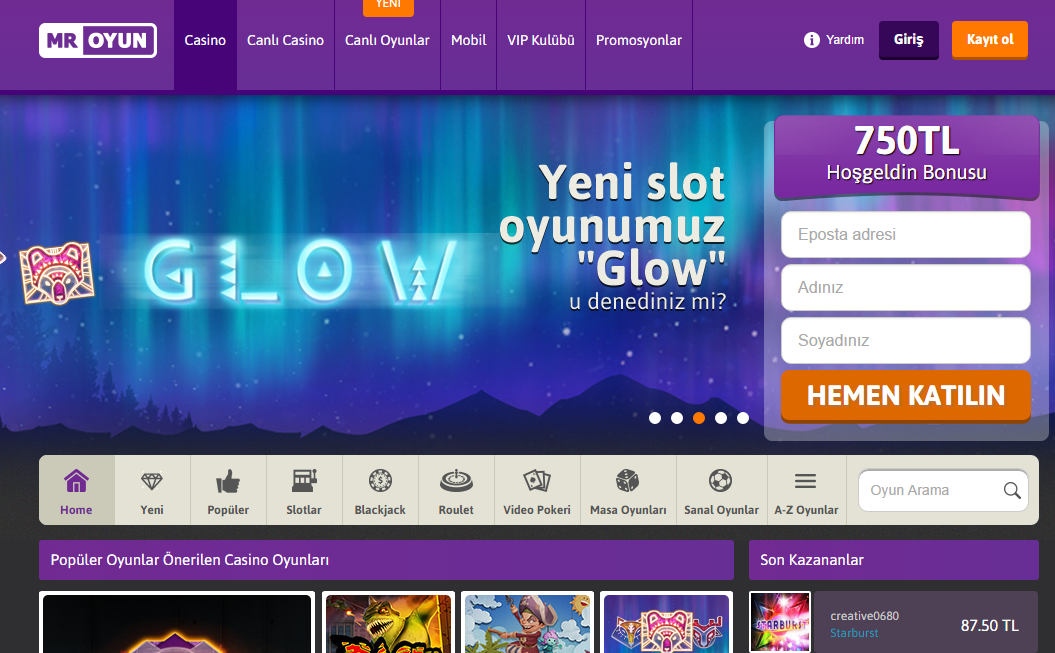
Task: Open the dragon game thumbnail
Action: (388, 623)
